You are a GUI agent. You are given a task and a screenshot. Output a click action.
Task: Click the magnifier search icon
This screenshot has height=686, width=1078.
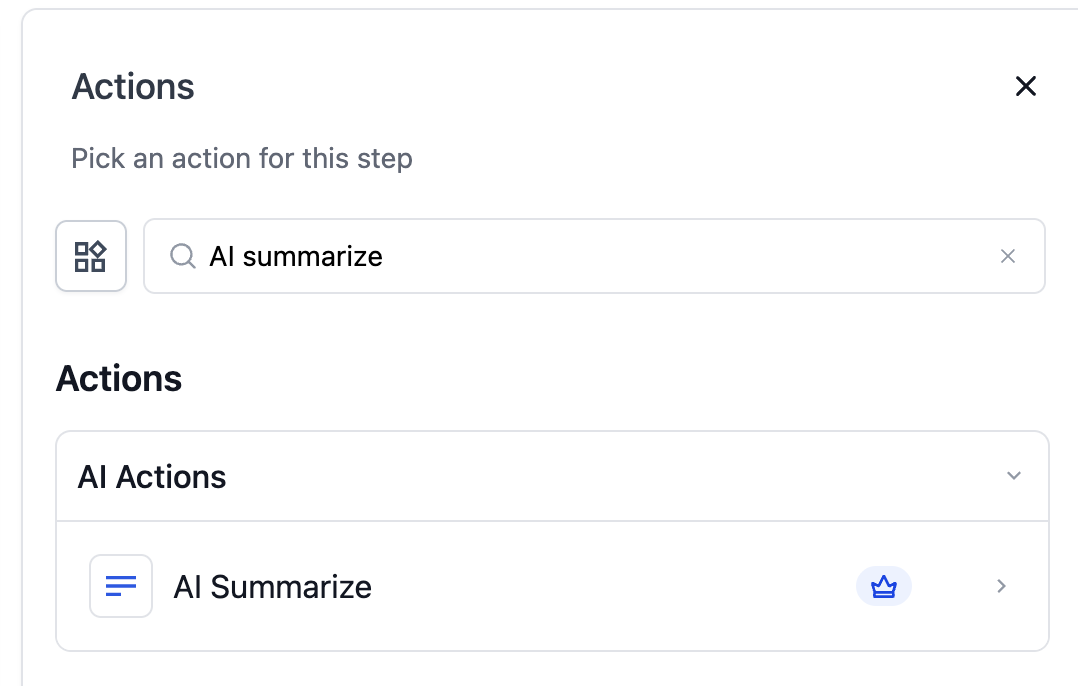point(182,256)
